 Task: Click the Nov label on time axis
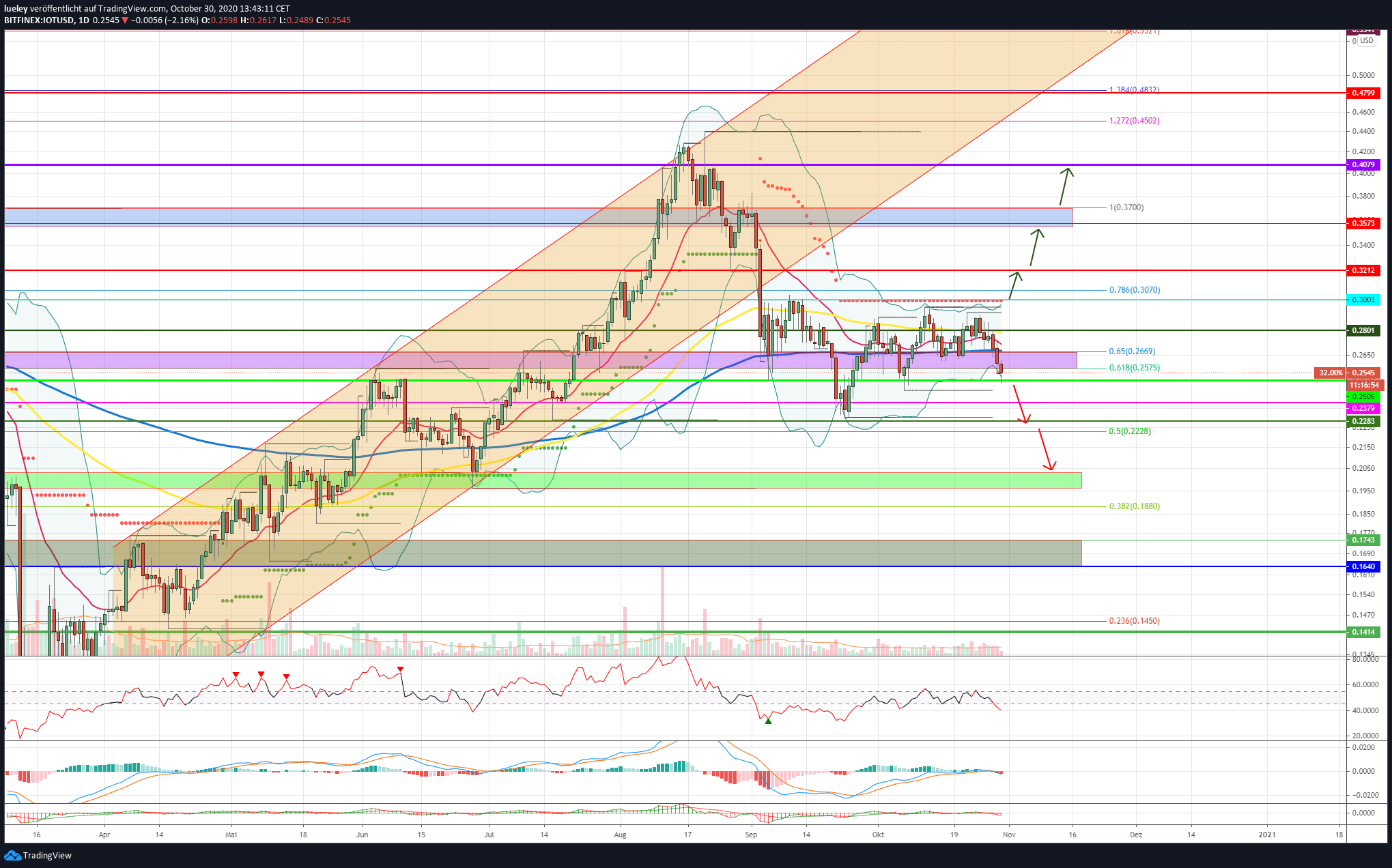coord(1009,835)
